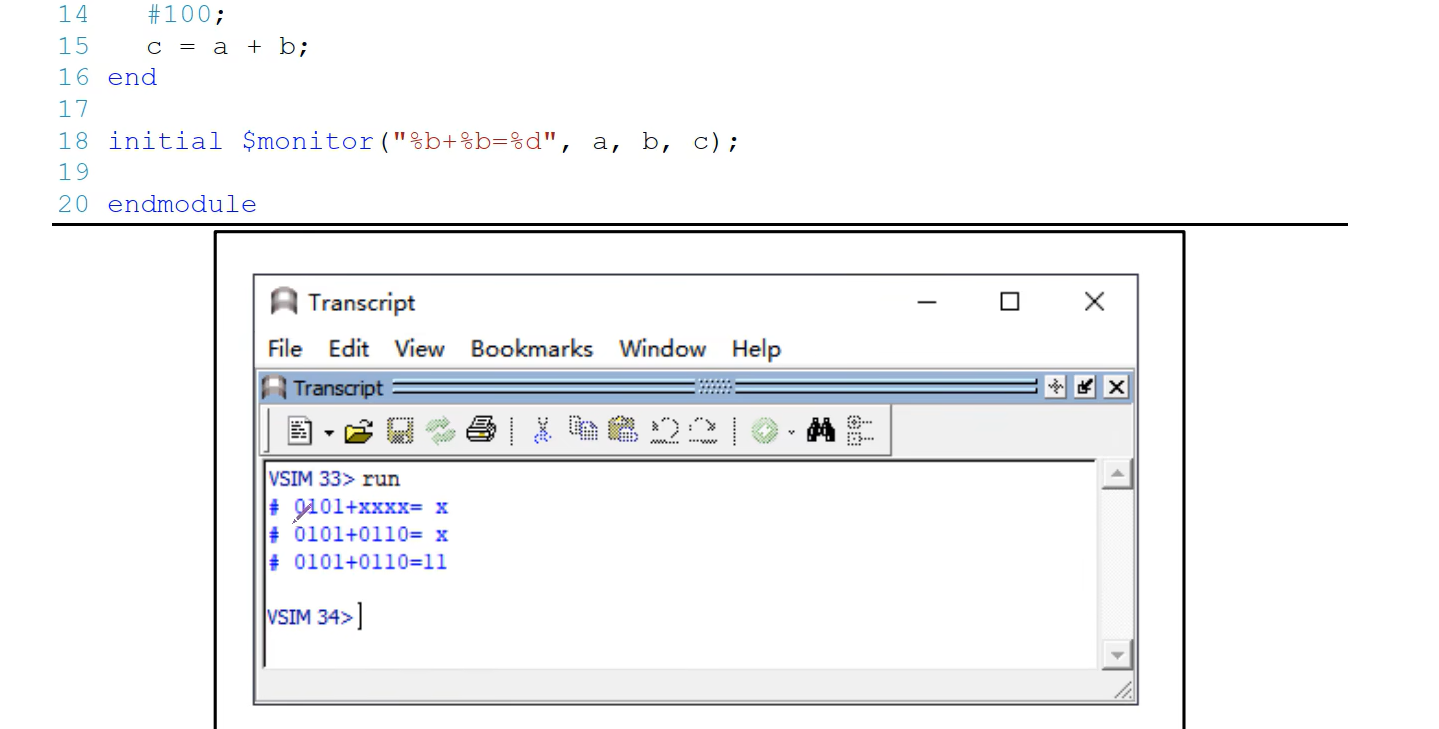This screenshot has height=729, width=1439.
Task: Click the New file icon in Transcript toolbar
Action: [x=300, y=431]
